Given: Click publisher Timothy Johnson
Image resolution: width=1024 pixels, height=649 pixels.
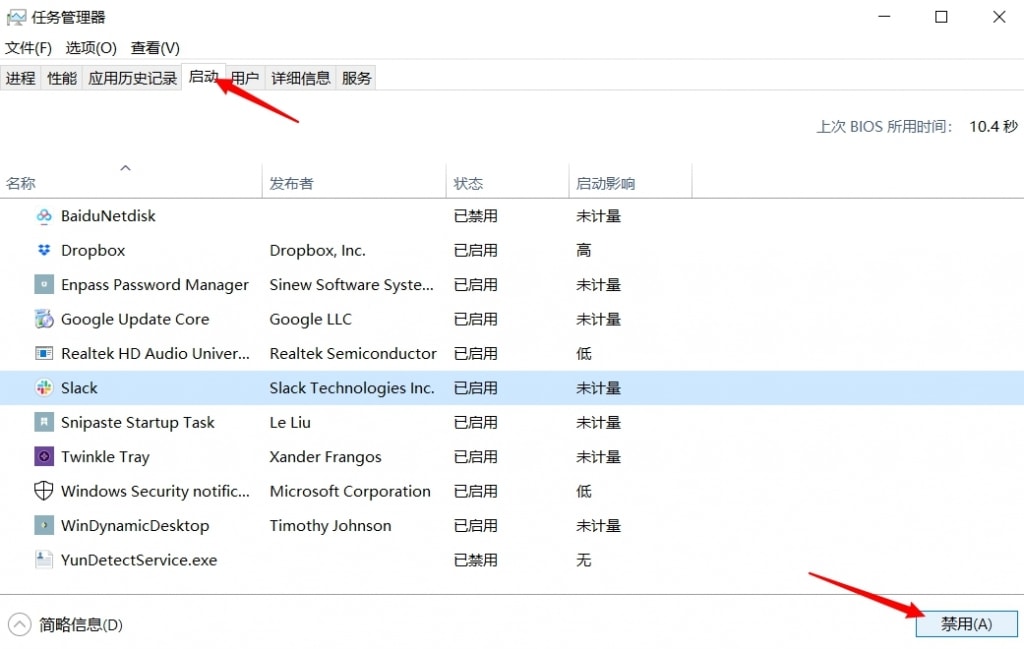Looking at the screenshot, I should pos(330,526).
